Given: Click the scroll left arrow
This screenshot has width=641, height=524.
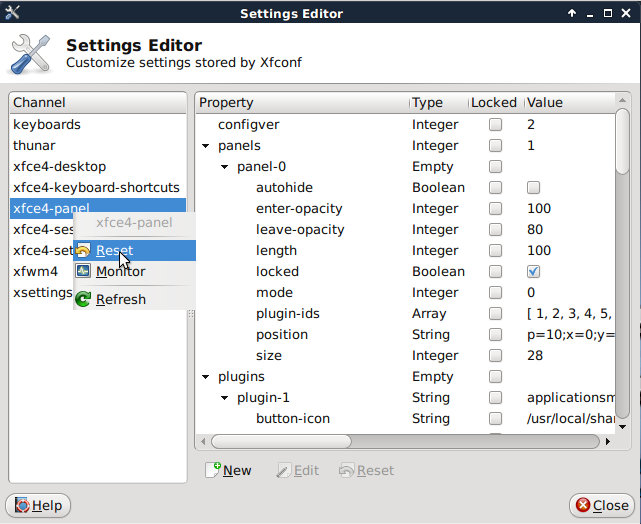Looking at the screenshot, I should tap(203, 441).
